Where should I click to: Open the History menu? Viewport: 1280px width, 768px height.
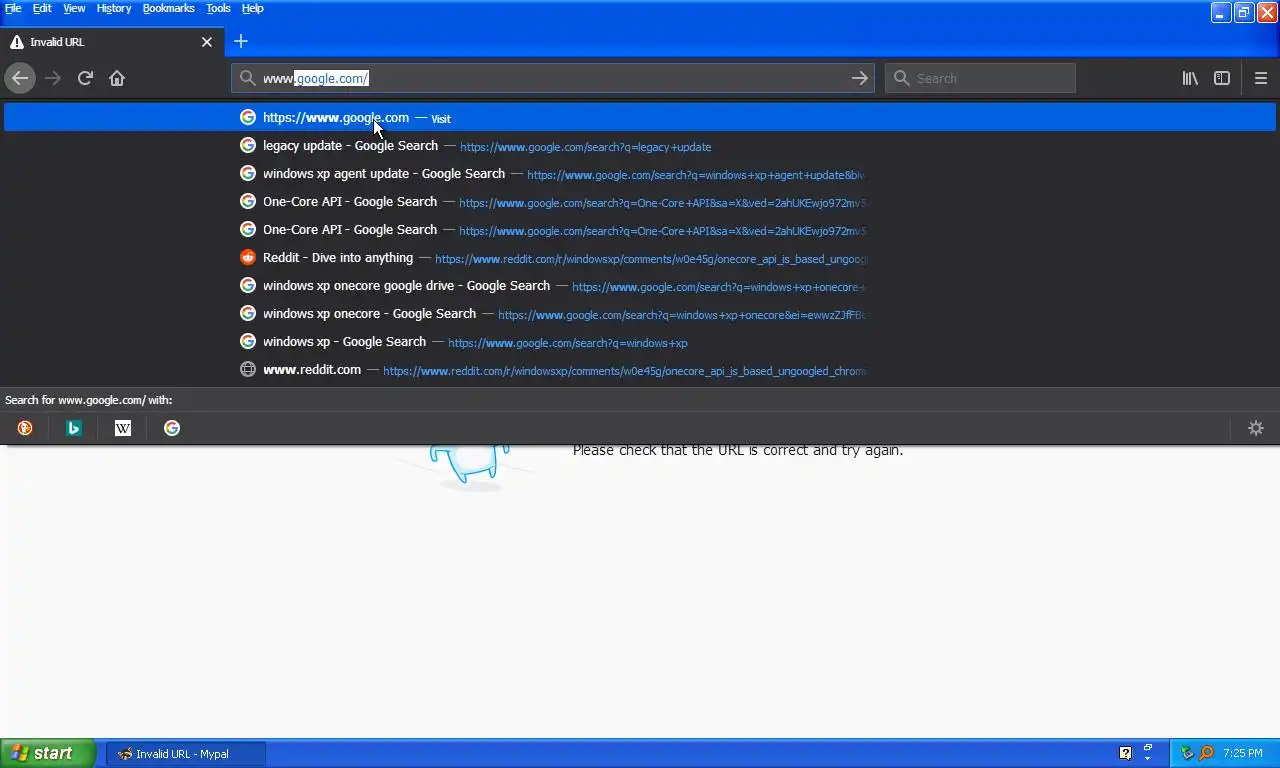click(114, 8)
